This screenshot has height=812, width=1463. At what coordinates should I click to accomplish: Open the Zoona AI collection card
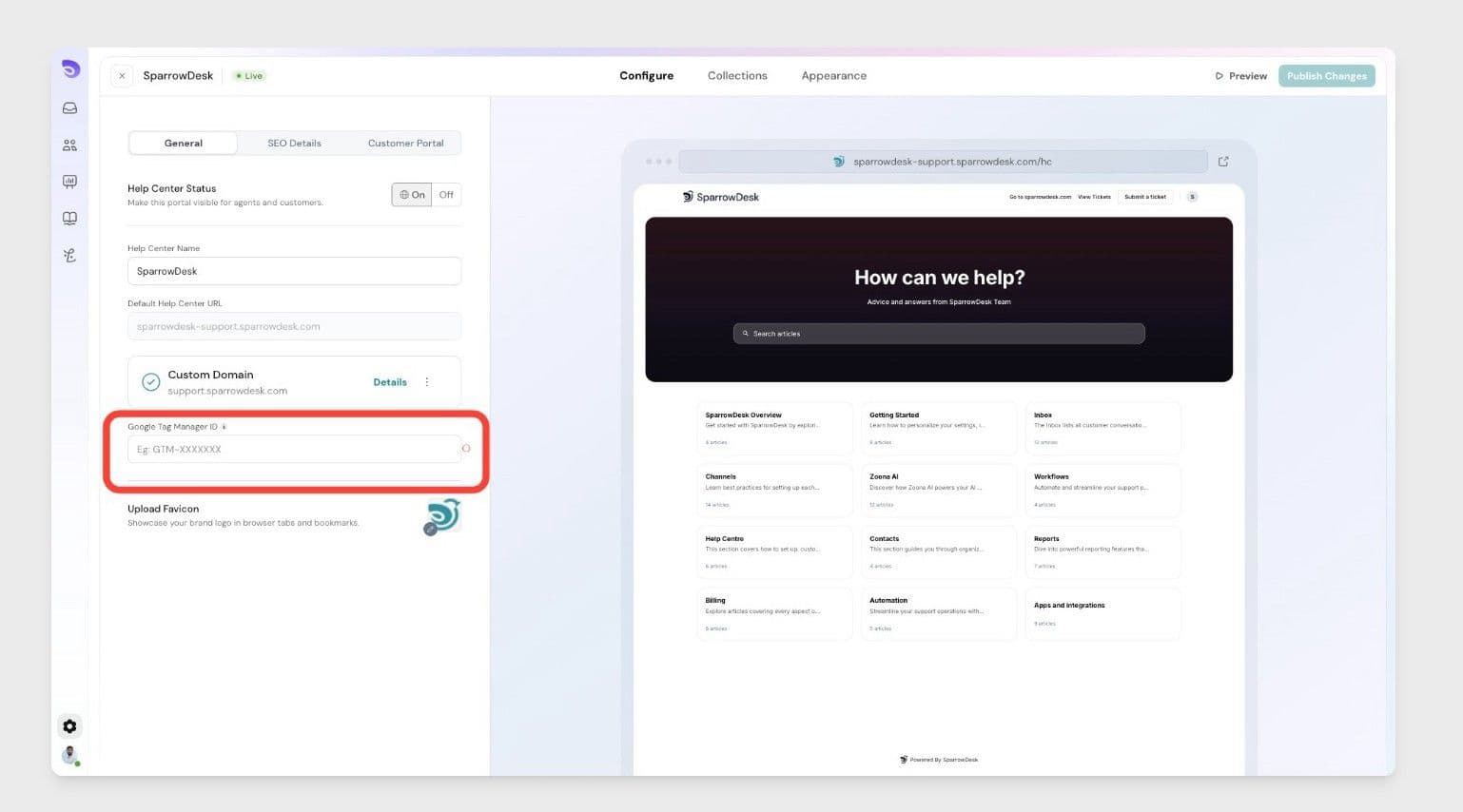tap(939, 490)
